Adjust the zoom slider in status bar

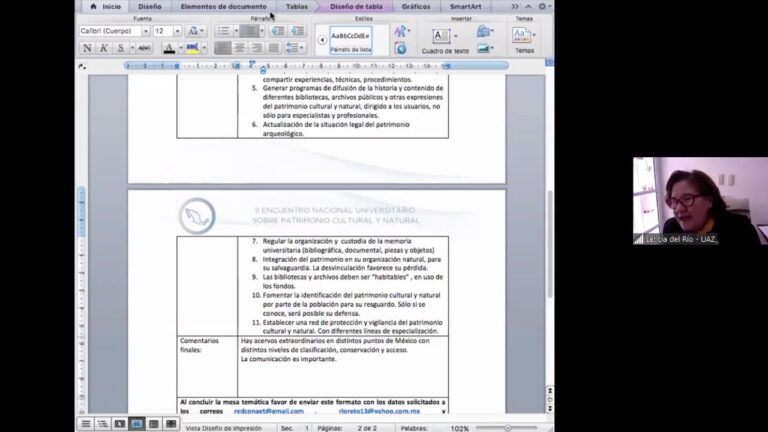[507, 428]
